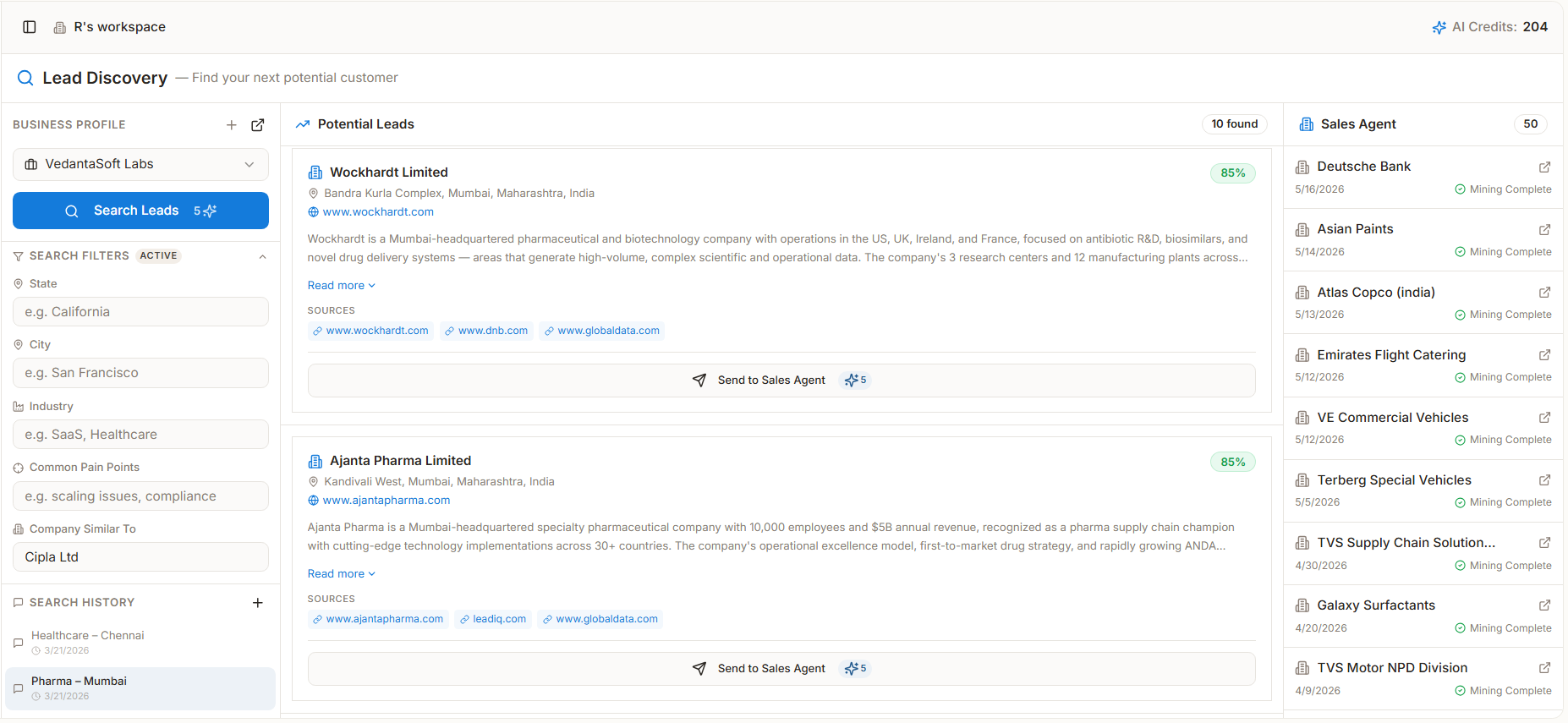Image resolution: width=1568 pixels, height=723 pixels.
Task: Click the Sales Agent count badge 50
Action: point(1531,124)
